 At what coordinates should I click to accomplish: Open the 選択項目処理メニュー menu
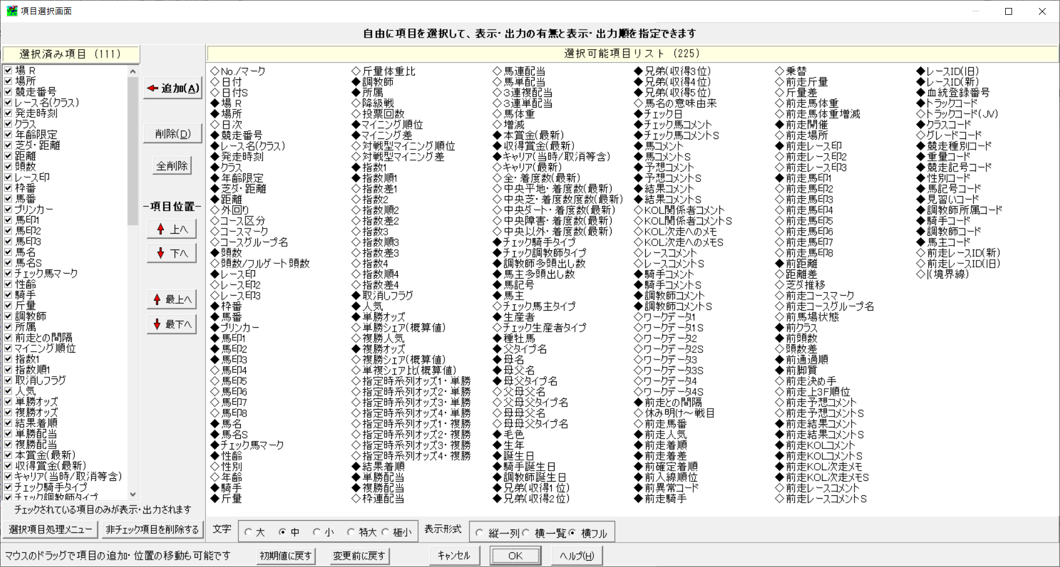pyautogui.click(x=50, y=530)
